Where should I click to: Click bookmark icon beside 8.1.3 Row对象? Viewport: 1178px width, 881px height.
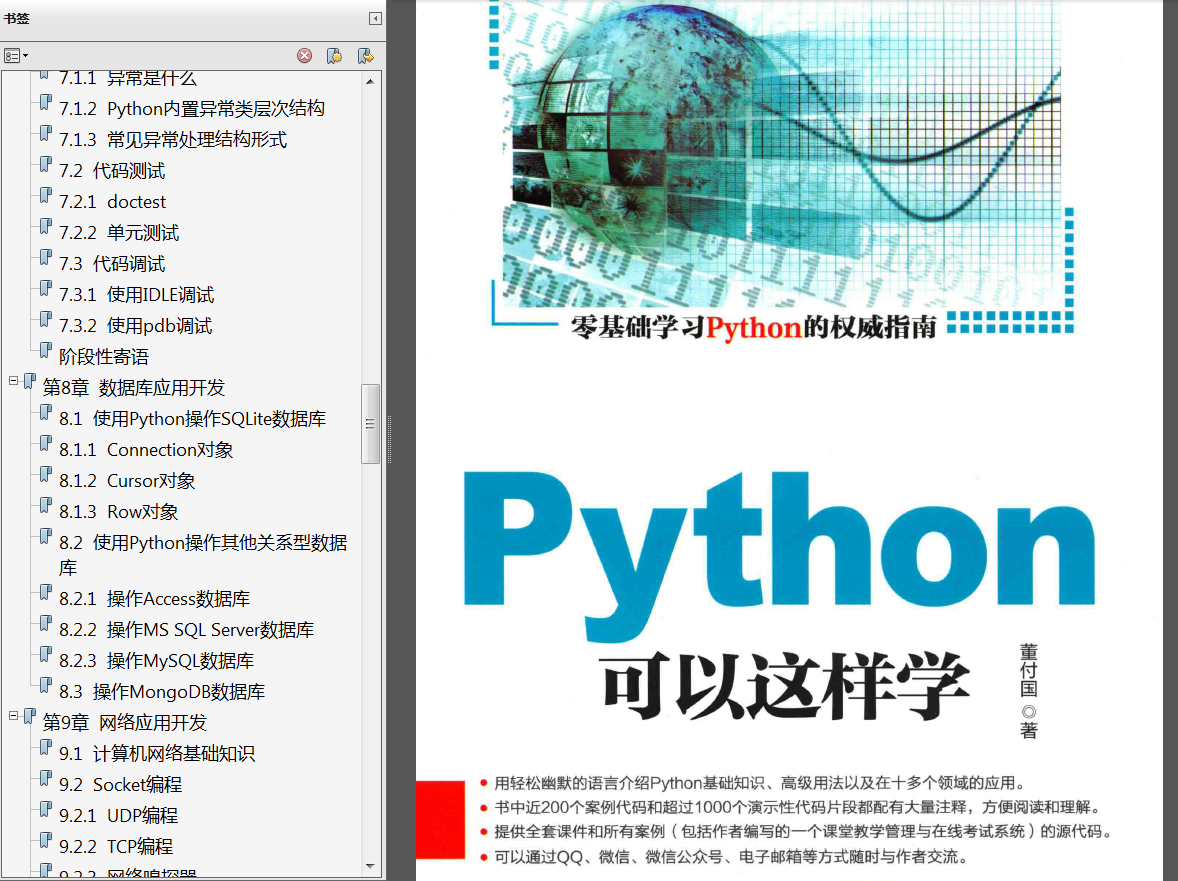click(x=46, y=505)
